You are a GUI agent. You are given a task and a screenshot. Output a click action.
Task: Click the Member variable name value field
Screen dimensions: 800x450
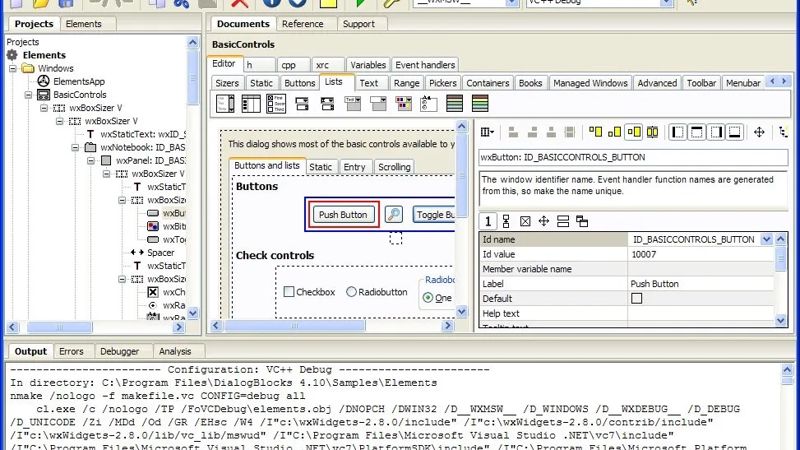pyautogui.click(x=701, y=269)
